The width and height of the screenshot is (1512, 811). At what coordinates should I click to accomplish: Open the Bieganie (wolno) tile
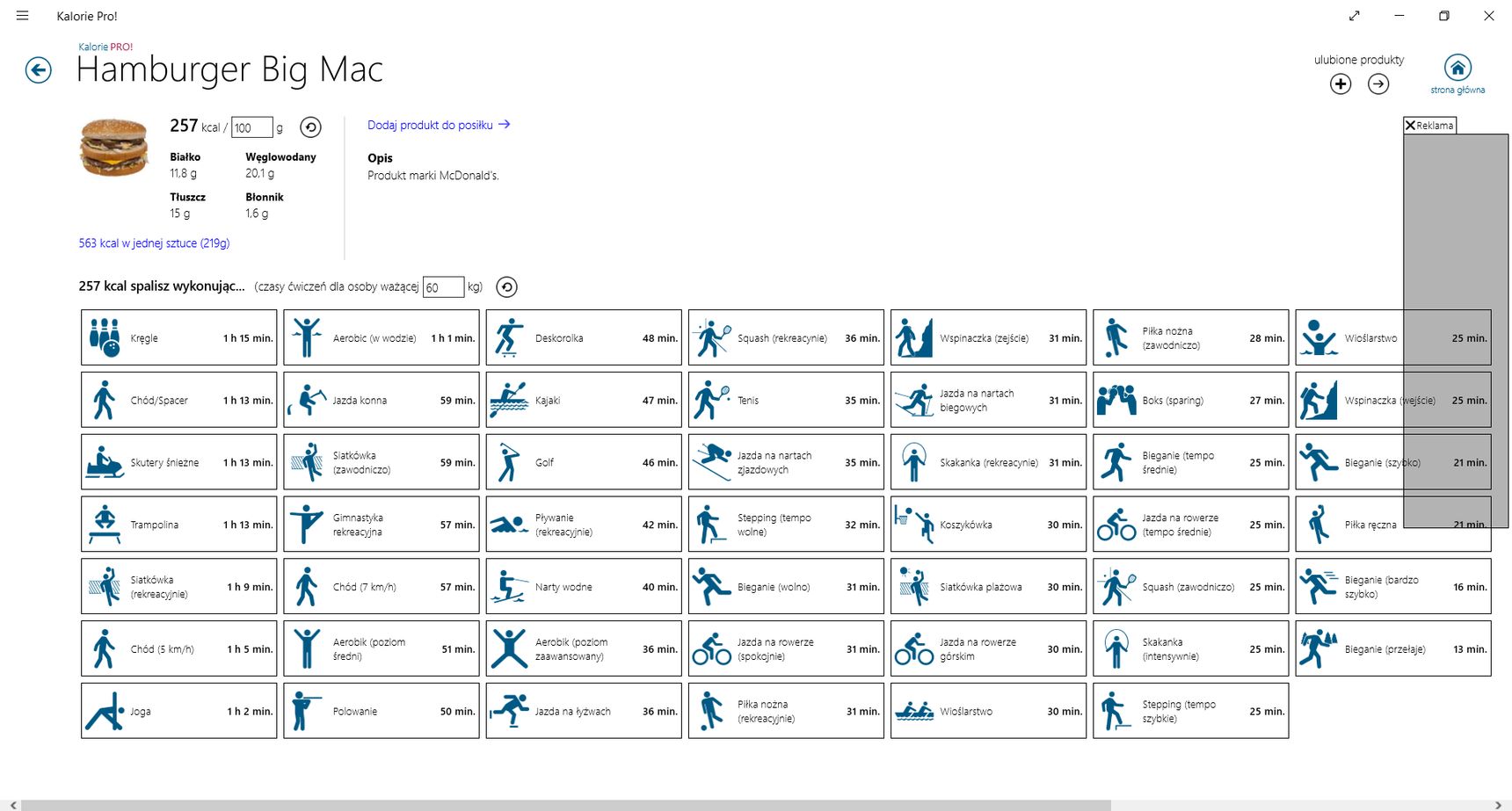point(786,587)
